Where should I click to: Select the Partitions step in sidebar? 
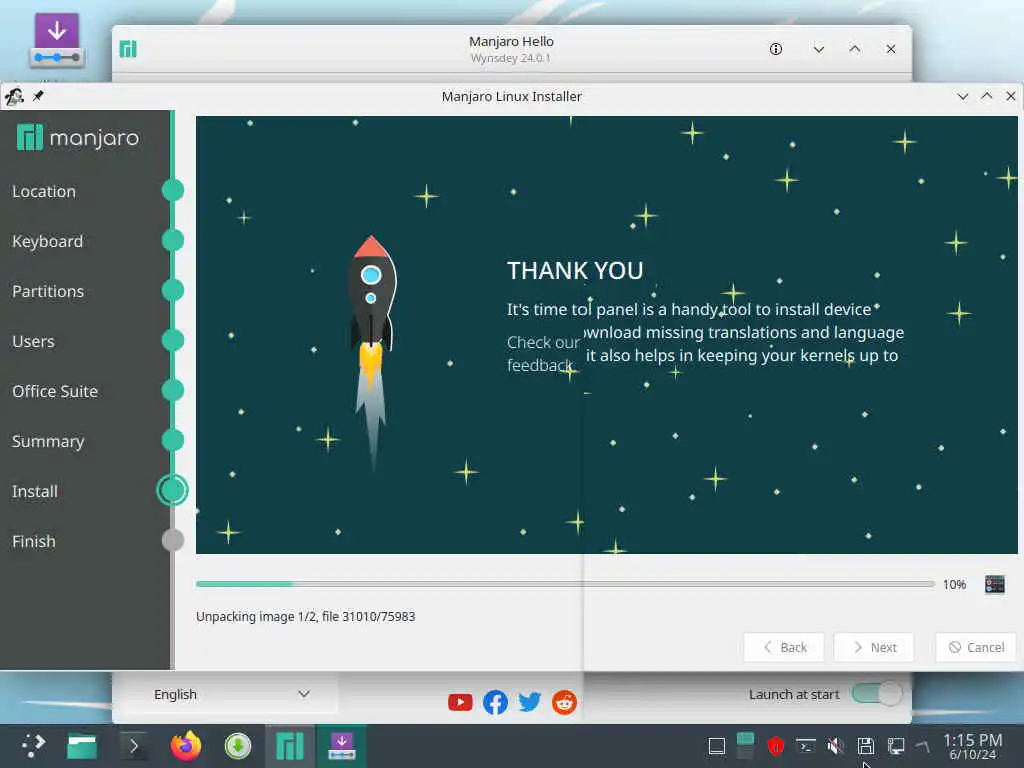click(48, 291)
